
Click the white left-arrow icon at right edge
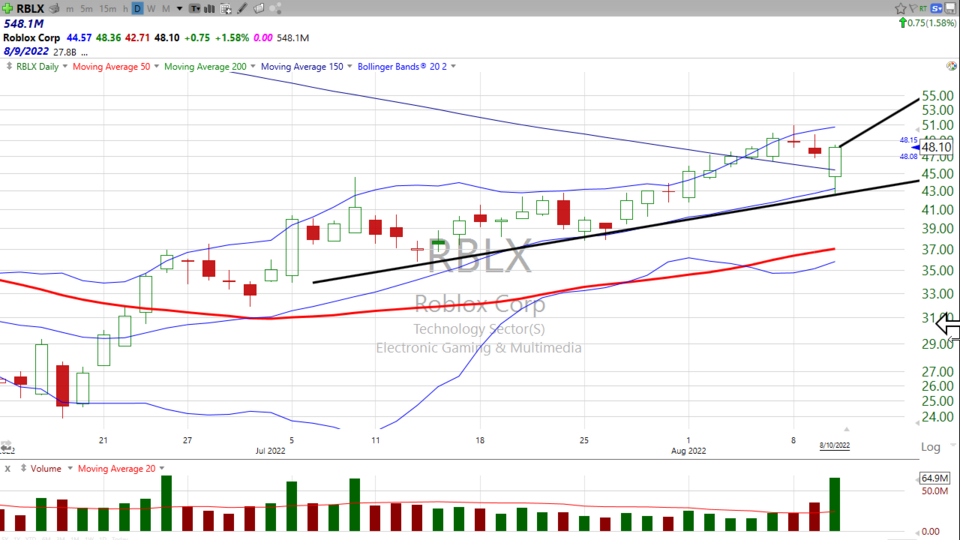pos(948,324)
